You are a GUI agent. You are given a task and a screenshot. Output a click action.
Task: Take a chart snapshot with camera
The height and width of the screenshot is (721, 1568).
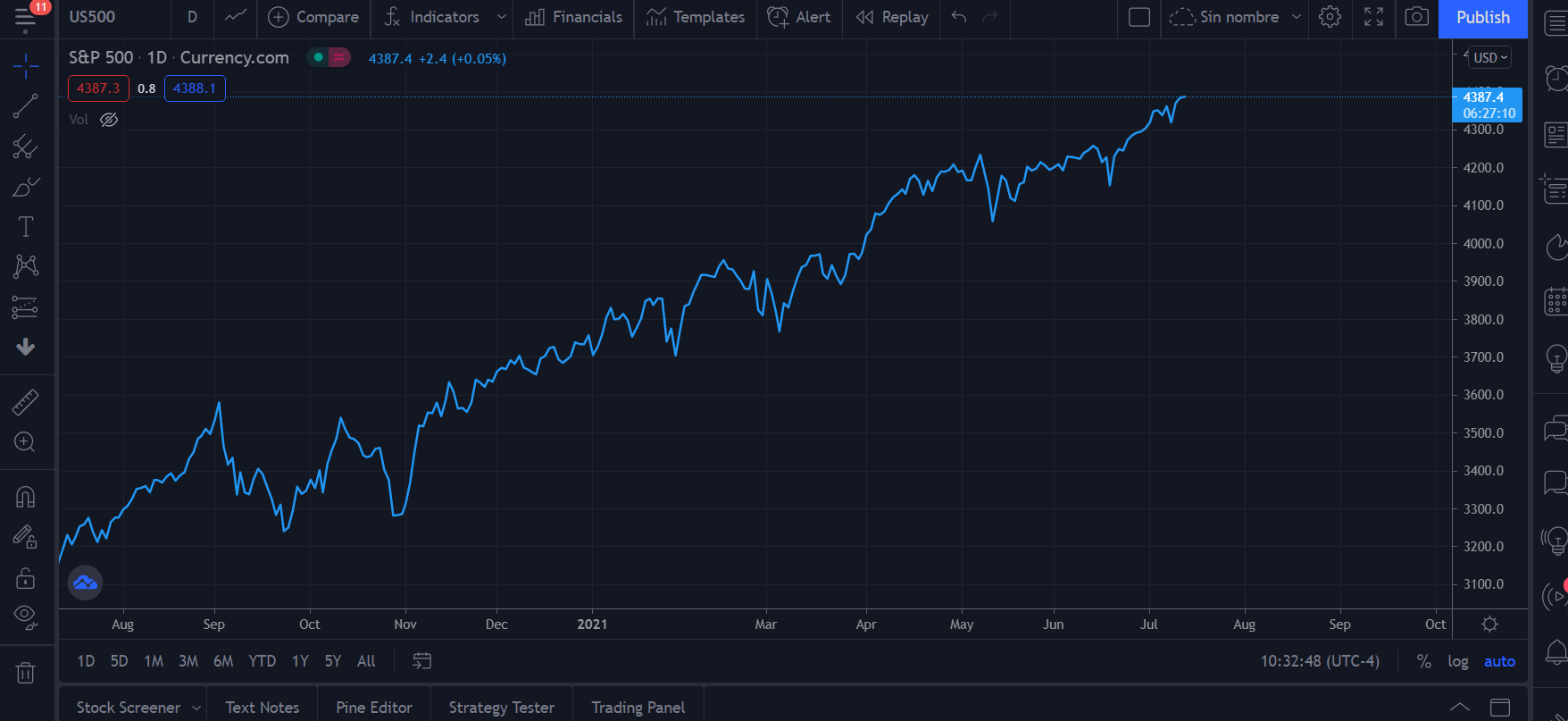pos(1417,17)
